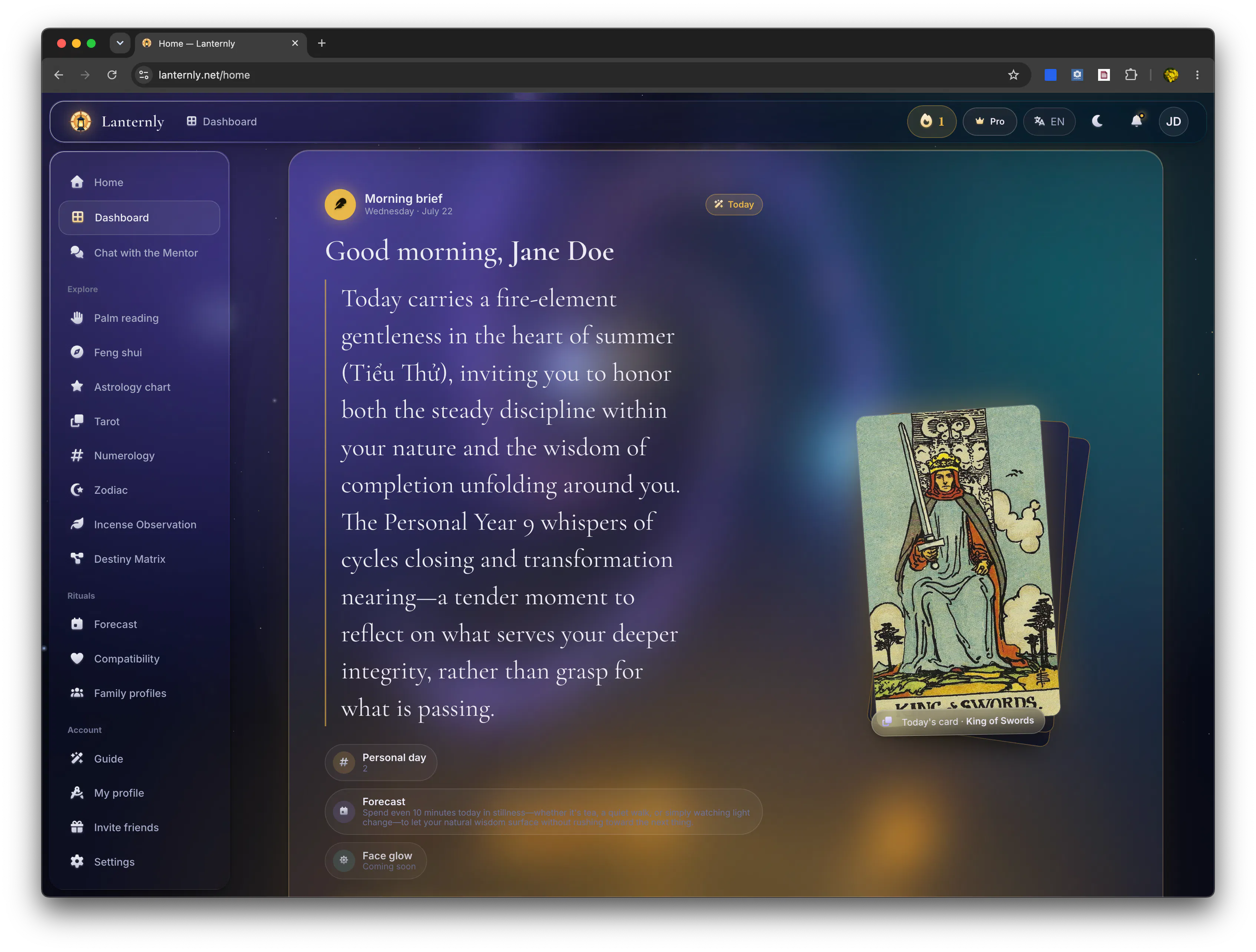The width and height of the screenshot is (1256, 952).
Task: Click the Zodiac moon-star icon
Action: click(x=77, y=490)
